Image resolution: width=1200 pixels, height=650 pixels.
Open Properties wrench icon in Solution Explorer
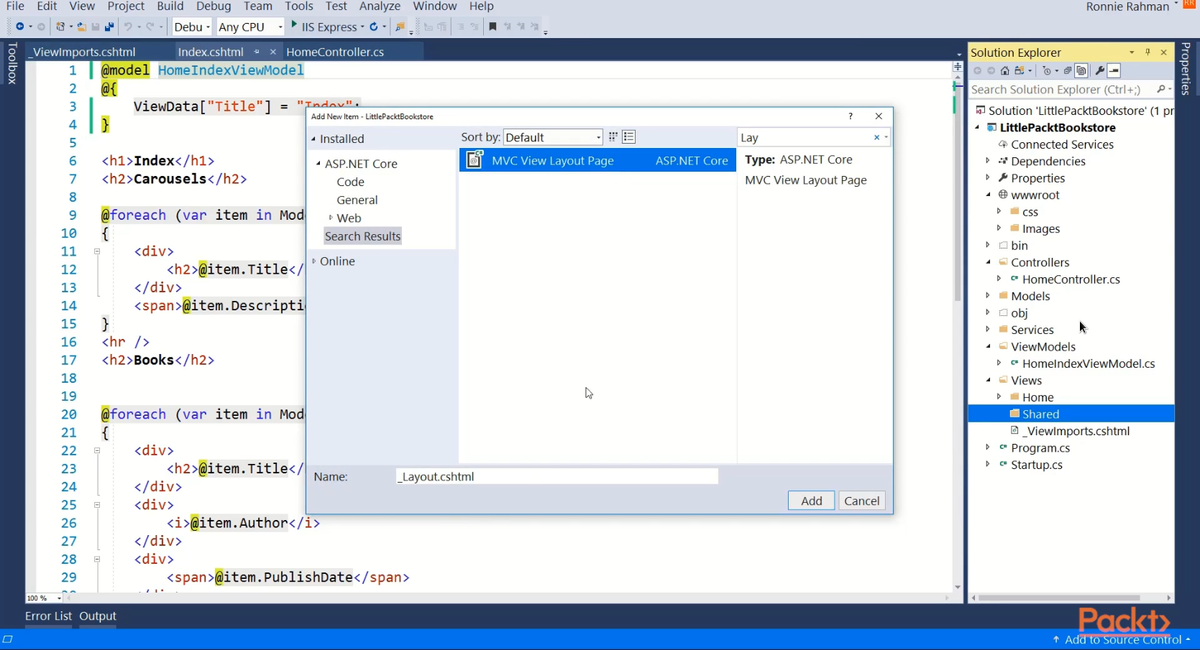click(x=1100, y=71)
